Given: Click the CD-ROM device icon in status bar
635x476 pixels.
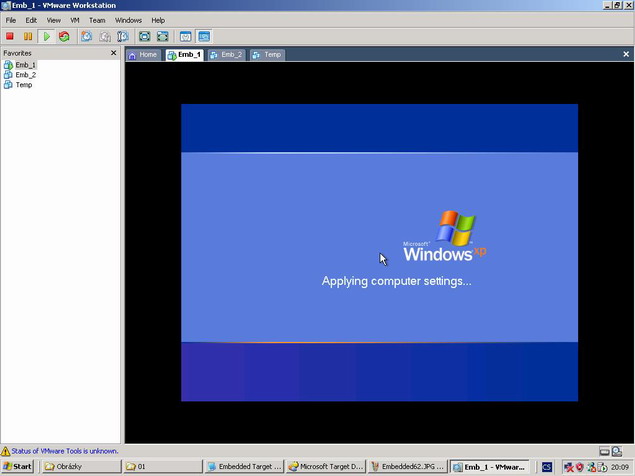Looking at the screenshot, I should pyautogui.click(x=617, y=451).
